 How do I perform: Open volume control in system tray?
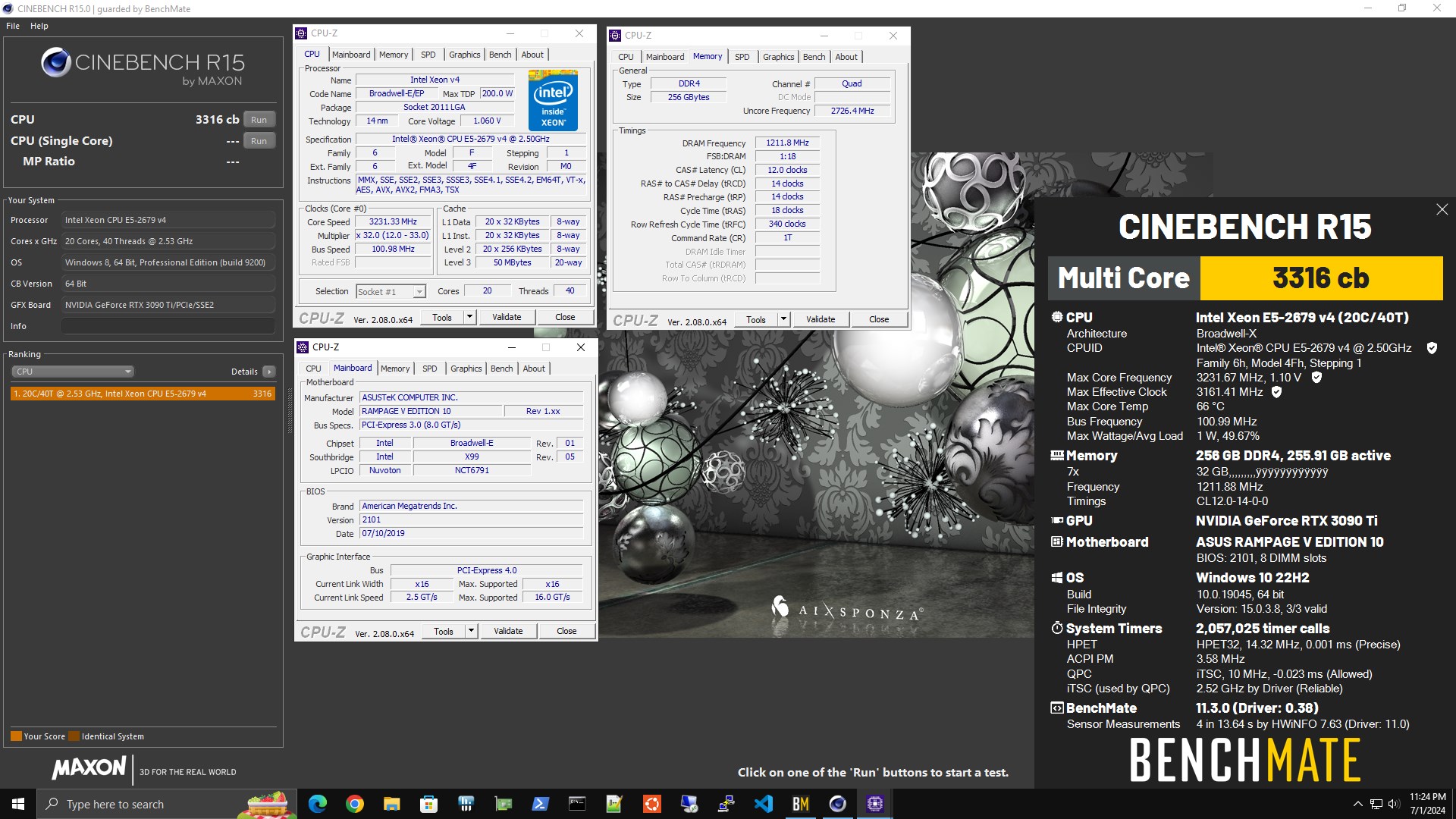point(1394,804)
